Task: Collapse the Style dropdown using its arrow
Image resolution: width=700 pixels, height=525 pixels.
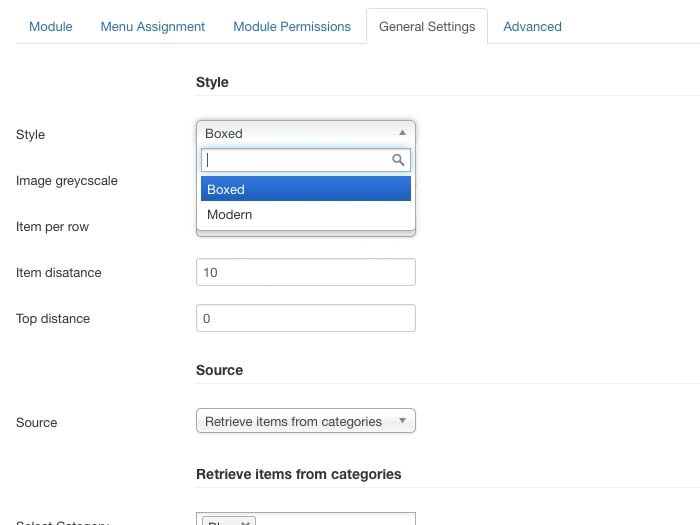Action: (402, 133)
